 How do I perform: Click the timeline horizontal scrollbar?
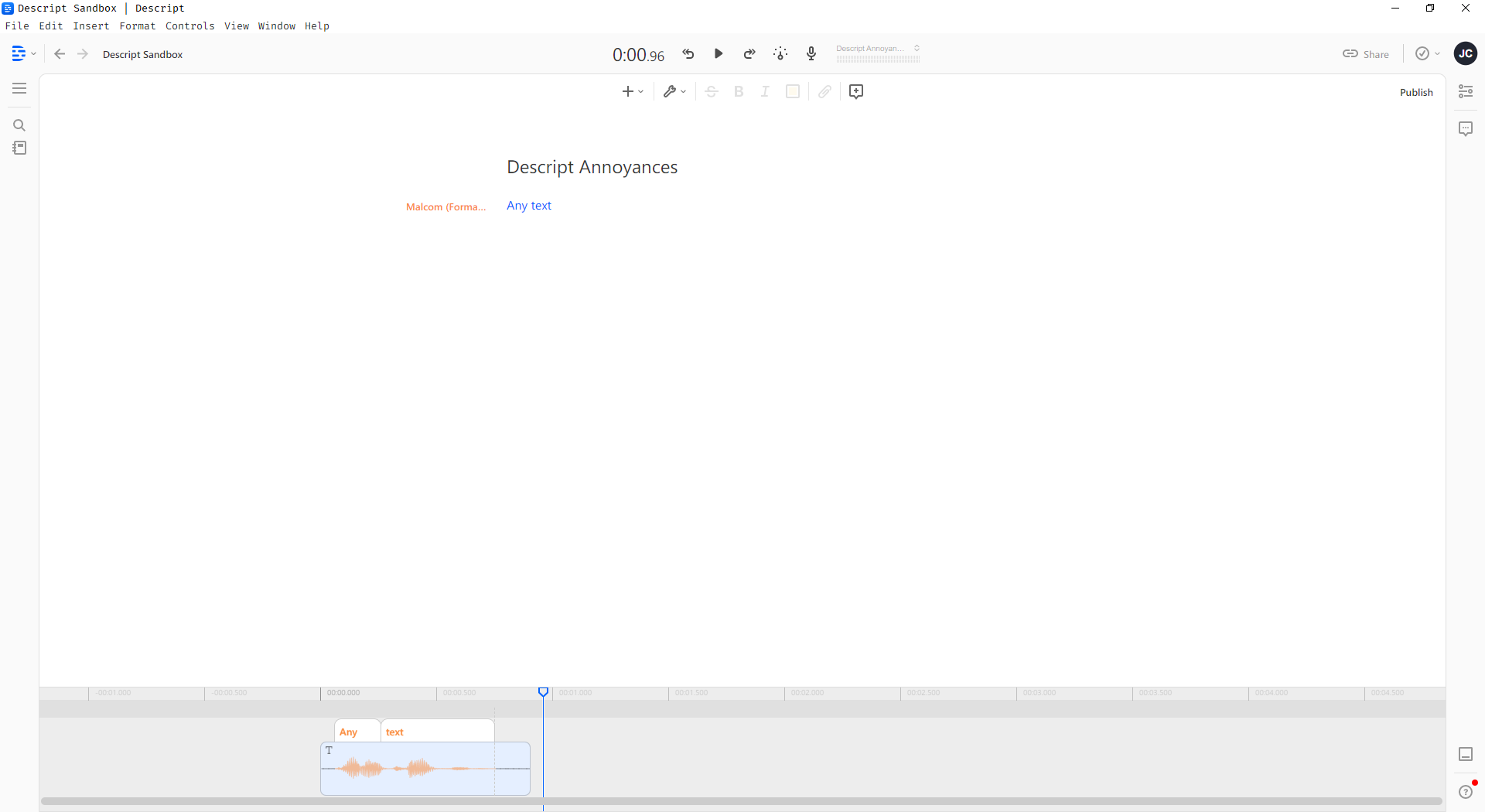click(x=742, y=801)
